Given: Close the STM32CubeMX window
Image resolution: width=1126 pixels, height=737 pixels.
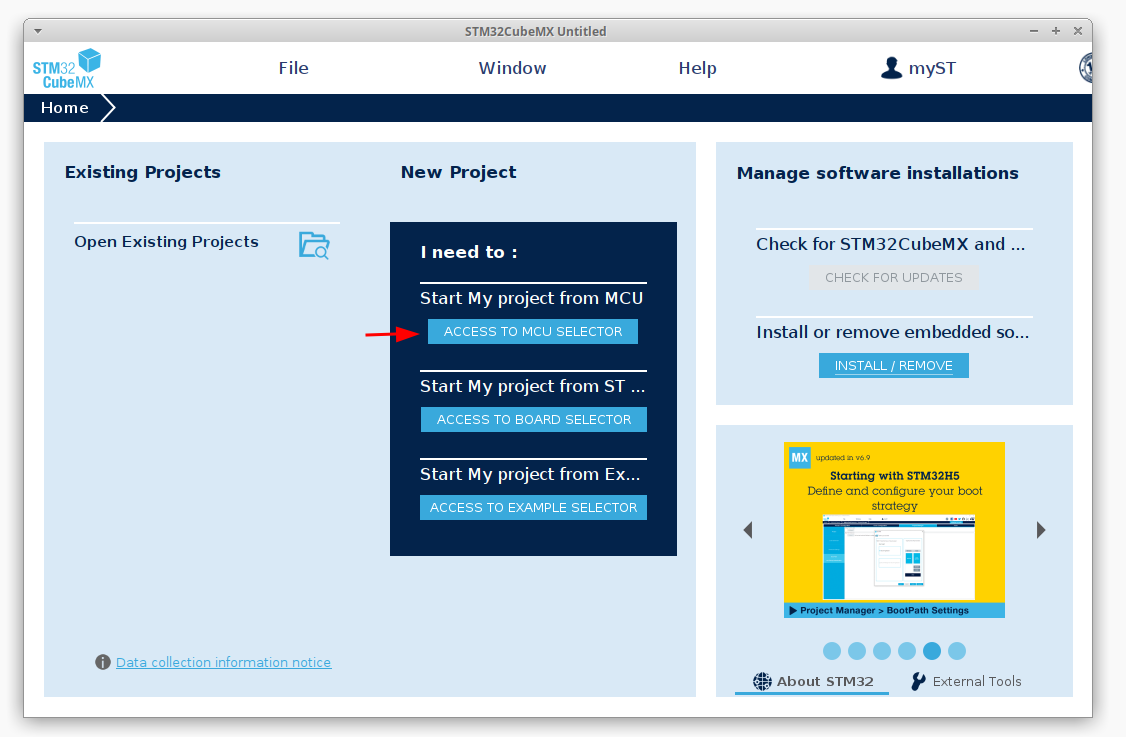Looking at the screenshot, I should click(1078, 31).
